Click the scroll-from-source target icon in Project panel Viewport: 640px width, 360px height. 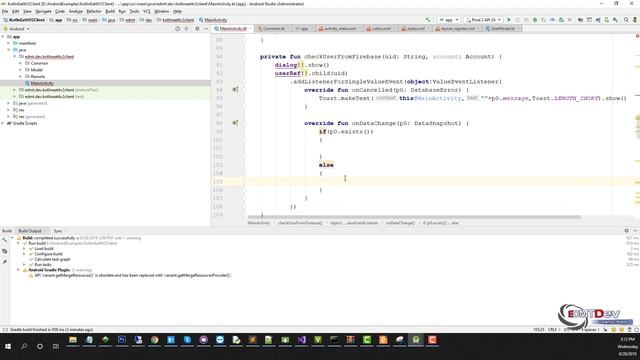pyautogui.click(x=177, y=29)
